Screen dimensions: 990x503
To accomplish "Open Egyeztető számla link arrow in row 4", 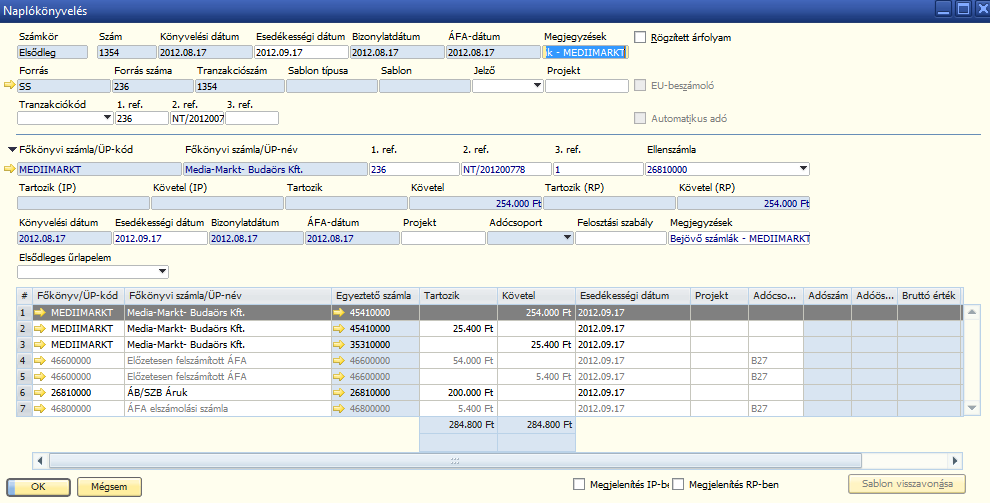I will point(340,360).
